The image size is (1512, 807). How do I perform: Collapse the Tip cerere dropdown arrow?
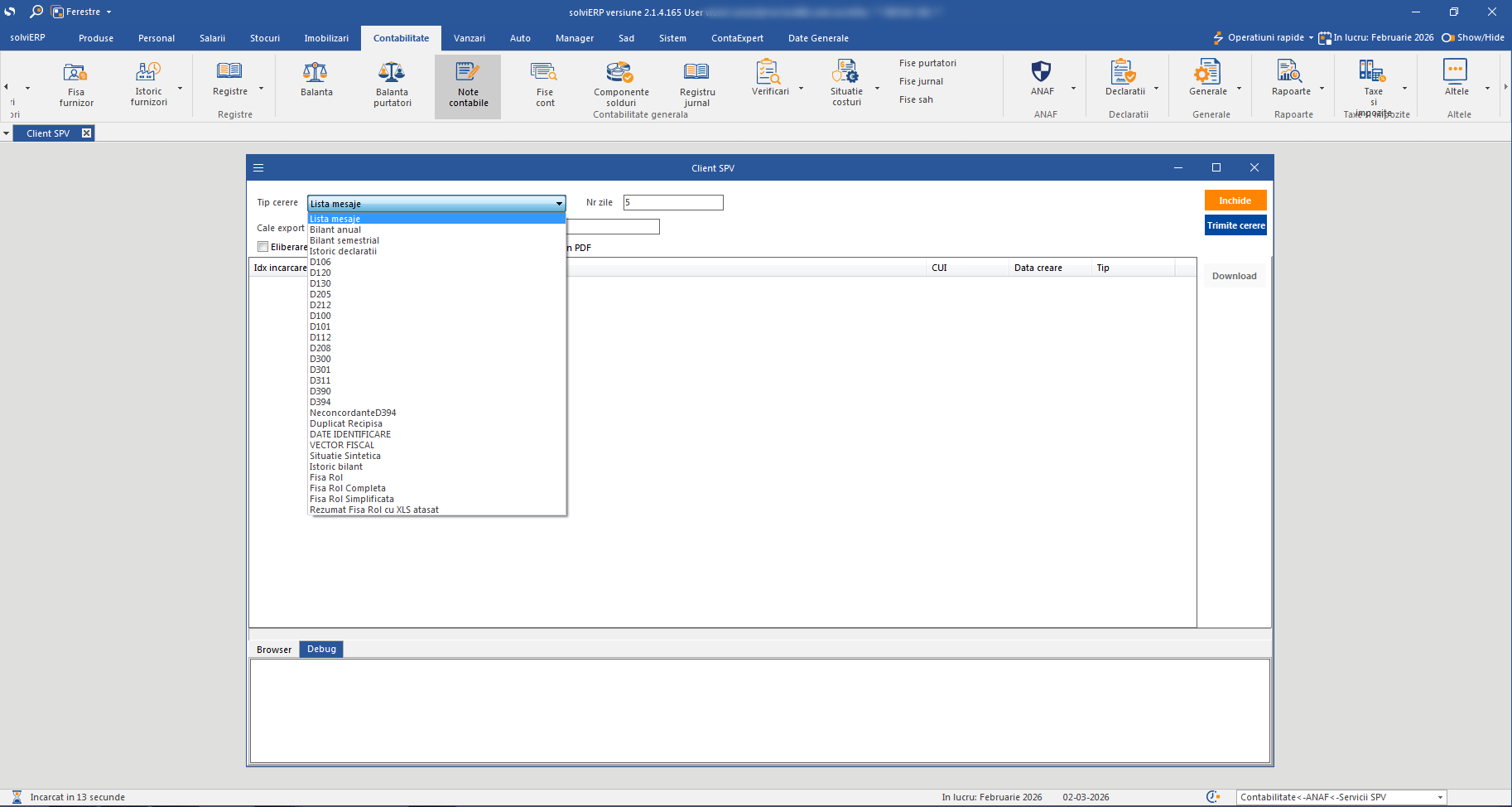coord(559,204)
